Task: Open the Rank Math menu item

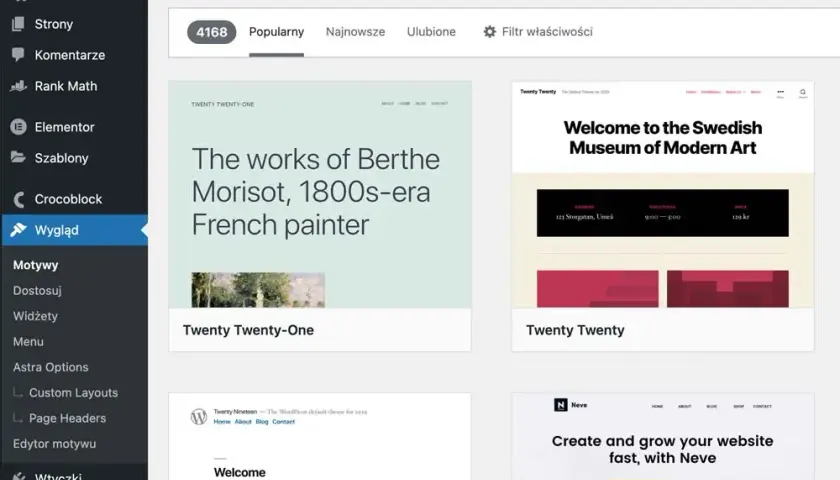Action: tap(75, 86)
